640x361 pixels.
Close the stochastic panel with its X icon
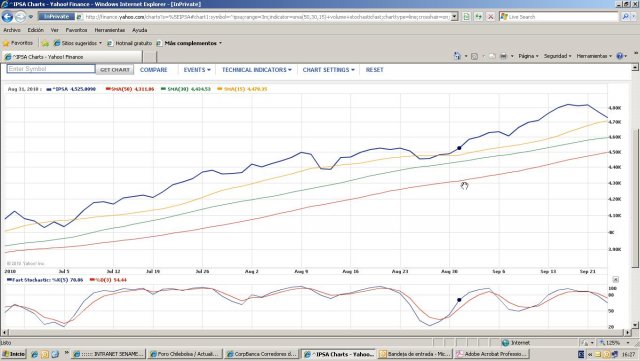(616, 280)
